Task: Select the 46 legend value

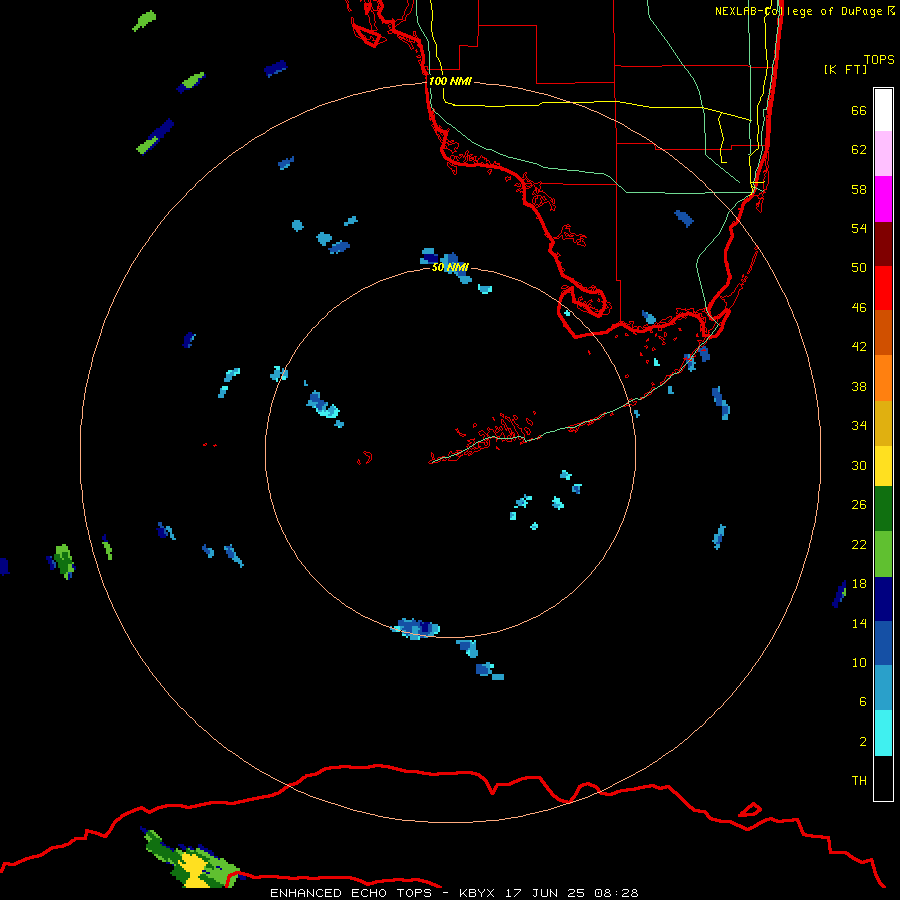Action: pyautogui.click(x=859, y=307)
